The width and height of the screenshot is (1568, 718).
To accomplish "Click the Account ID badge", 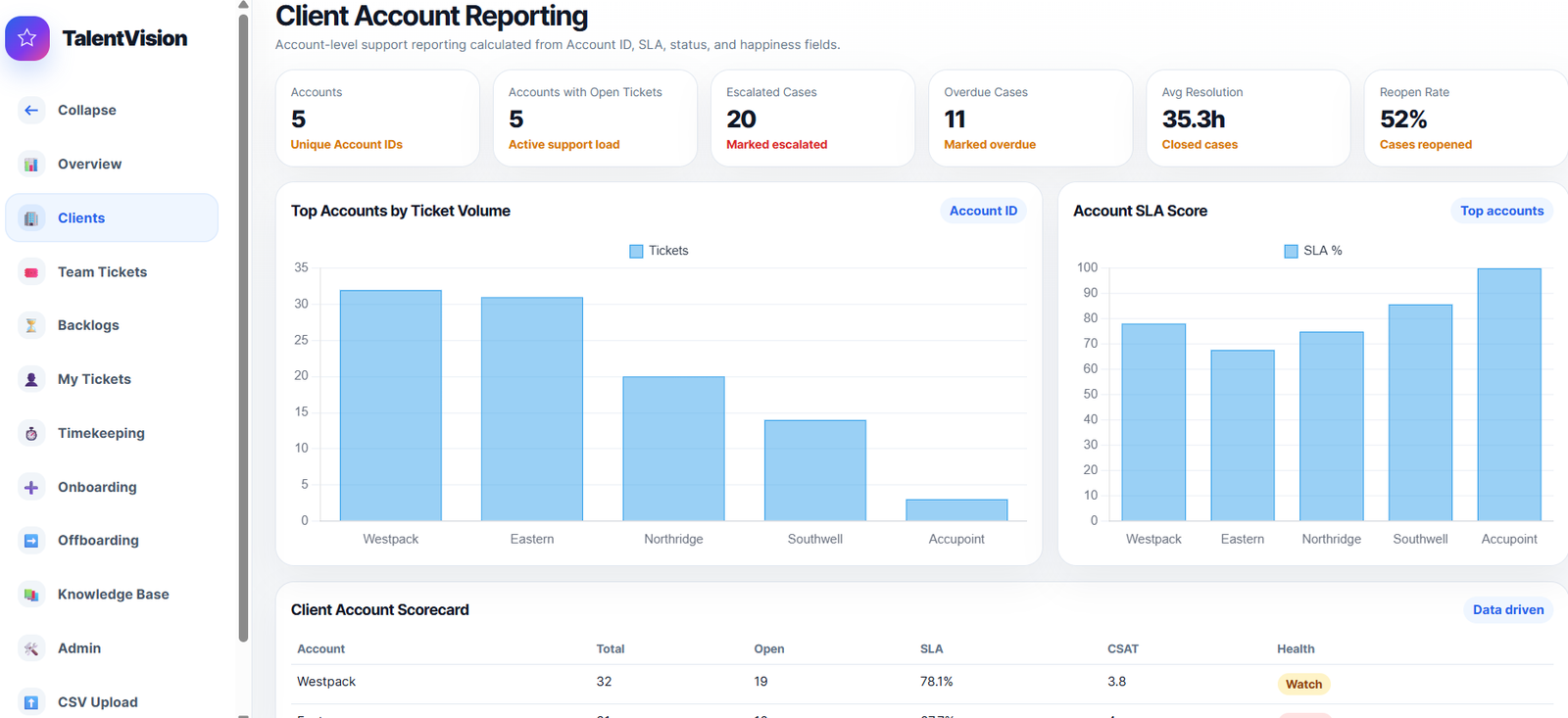I will point(983,211).
